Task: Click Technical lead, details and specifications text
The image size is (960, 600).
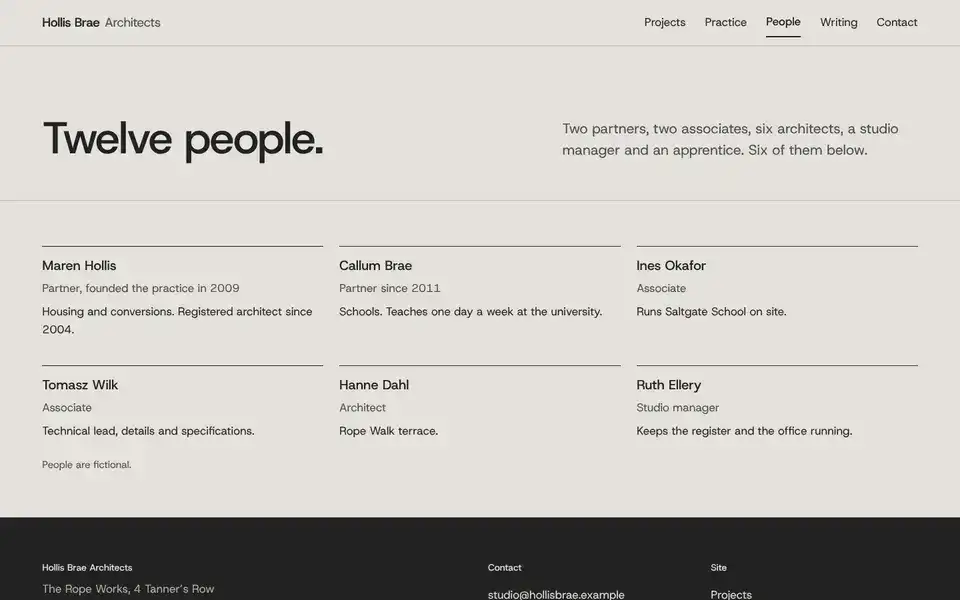Action: tap(148, 431)
